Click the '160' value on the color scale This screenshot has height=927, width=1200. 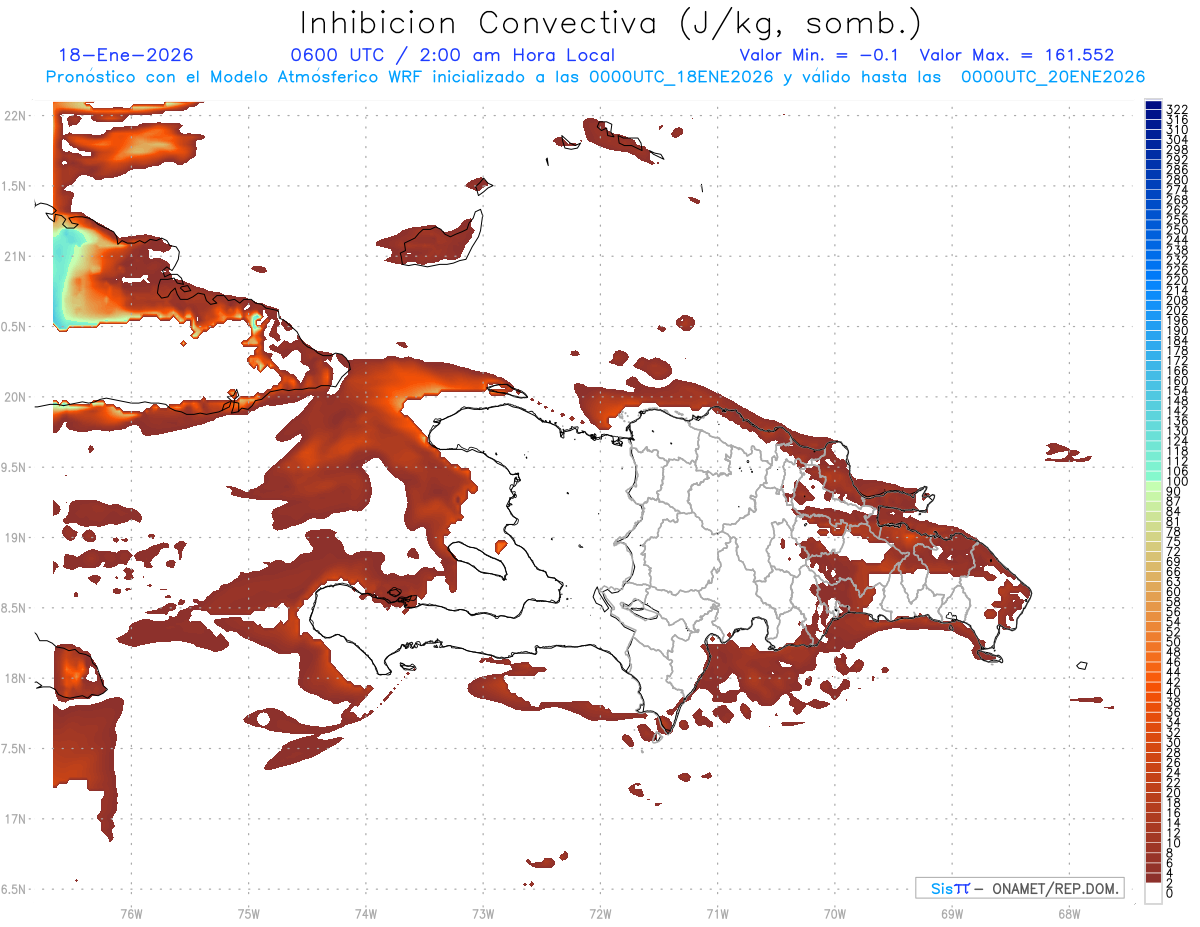point(1176,381)
